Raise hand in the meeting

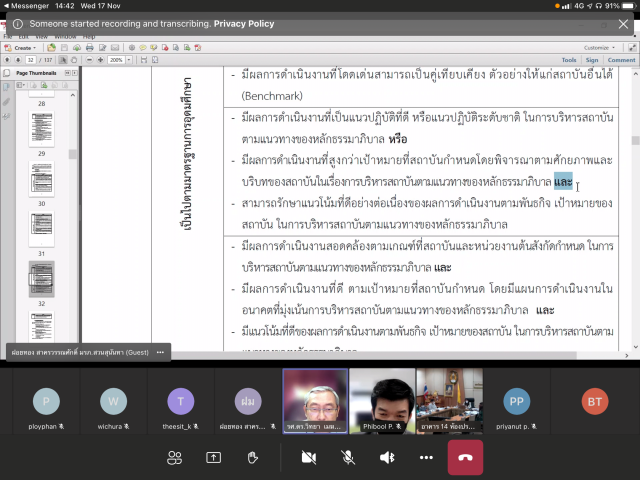253,457
